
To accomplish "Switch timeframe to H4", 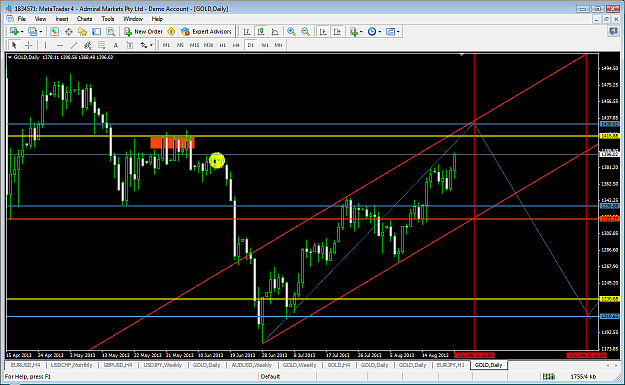I will click(x=236, y=45).
